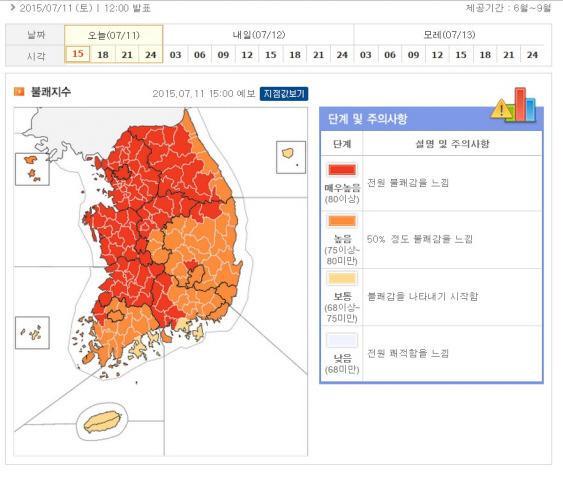
Task: Select 07/13 09:00 time slot
Action: [414, 55]
